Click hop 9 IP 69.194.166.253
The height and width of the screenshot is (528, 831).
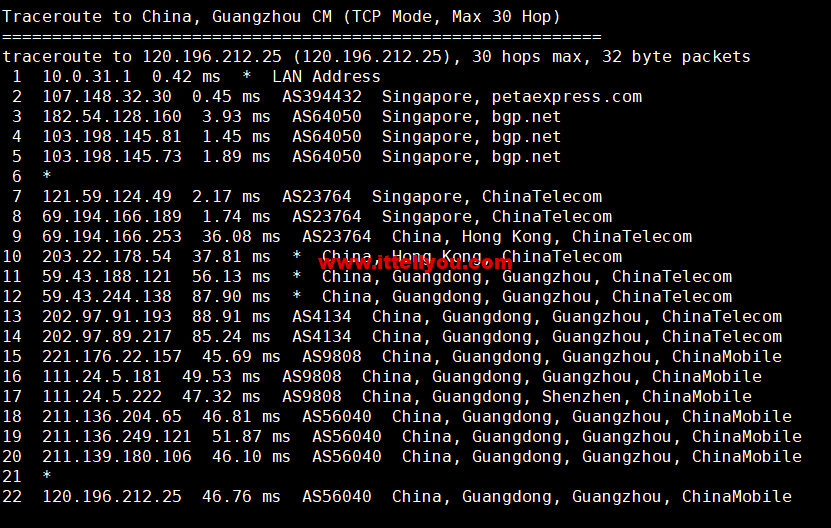coord(112,236)
